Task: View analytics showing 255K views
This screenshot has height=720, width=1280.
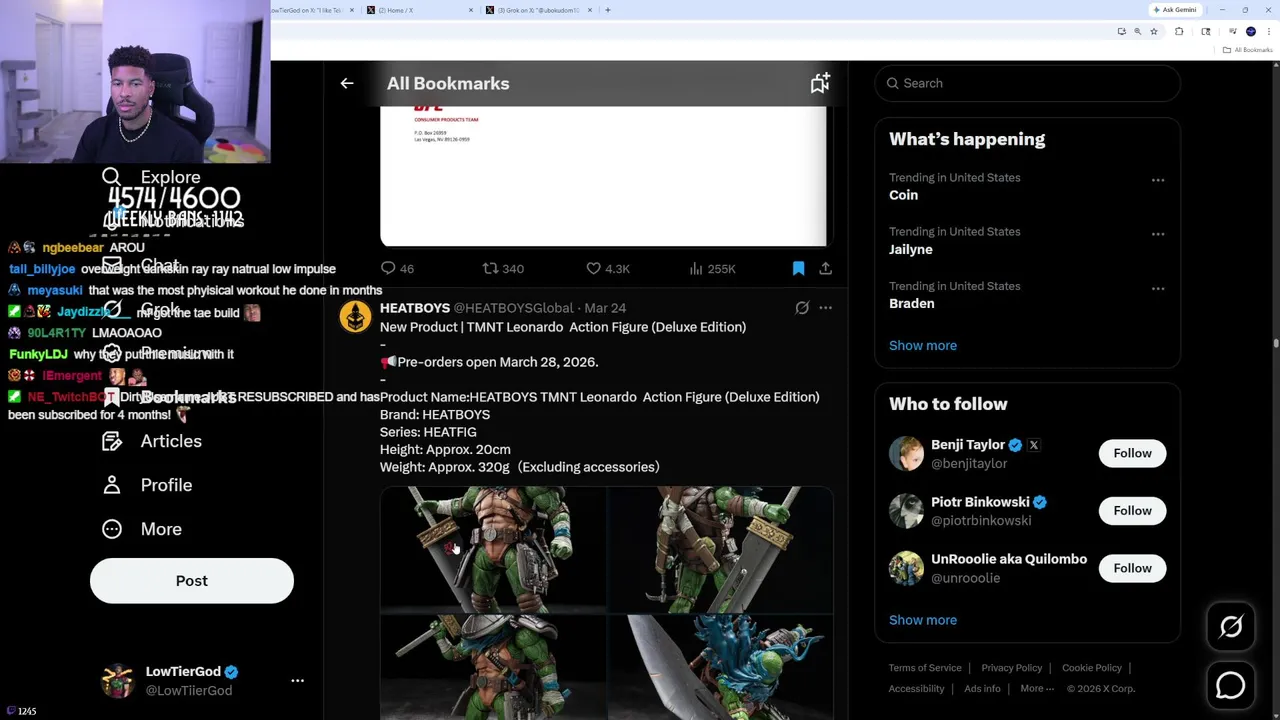Action: pos(712,269)
